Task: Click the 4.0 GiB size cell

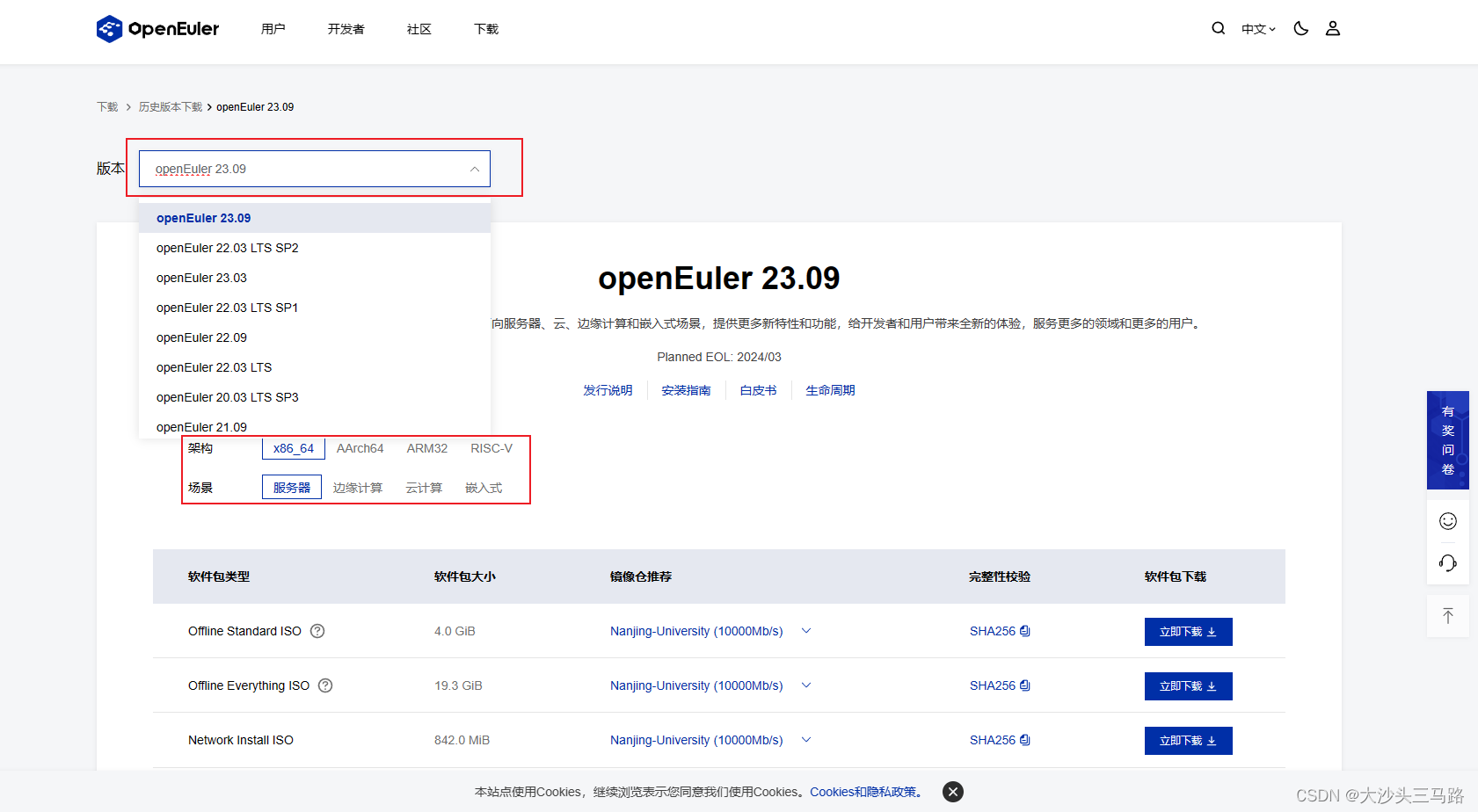Action: point(455,631)
